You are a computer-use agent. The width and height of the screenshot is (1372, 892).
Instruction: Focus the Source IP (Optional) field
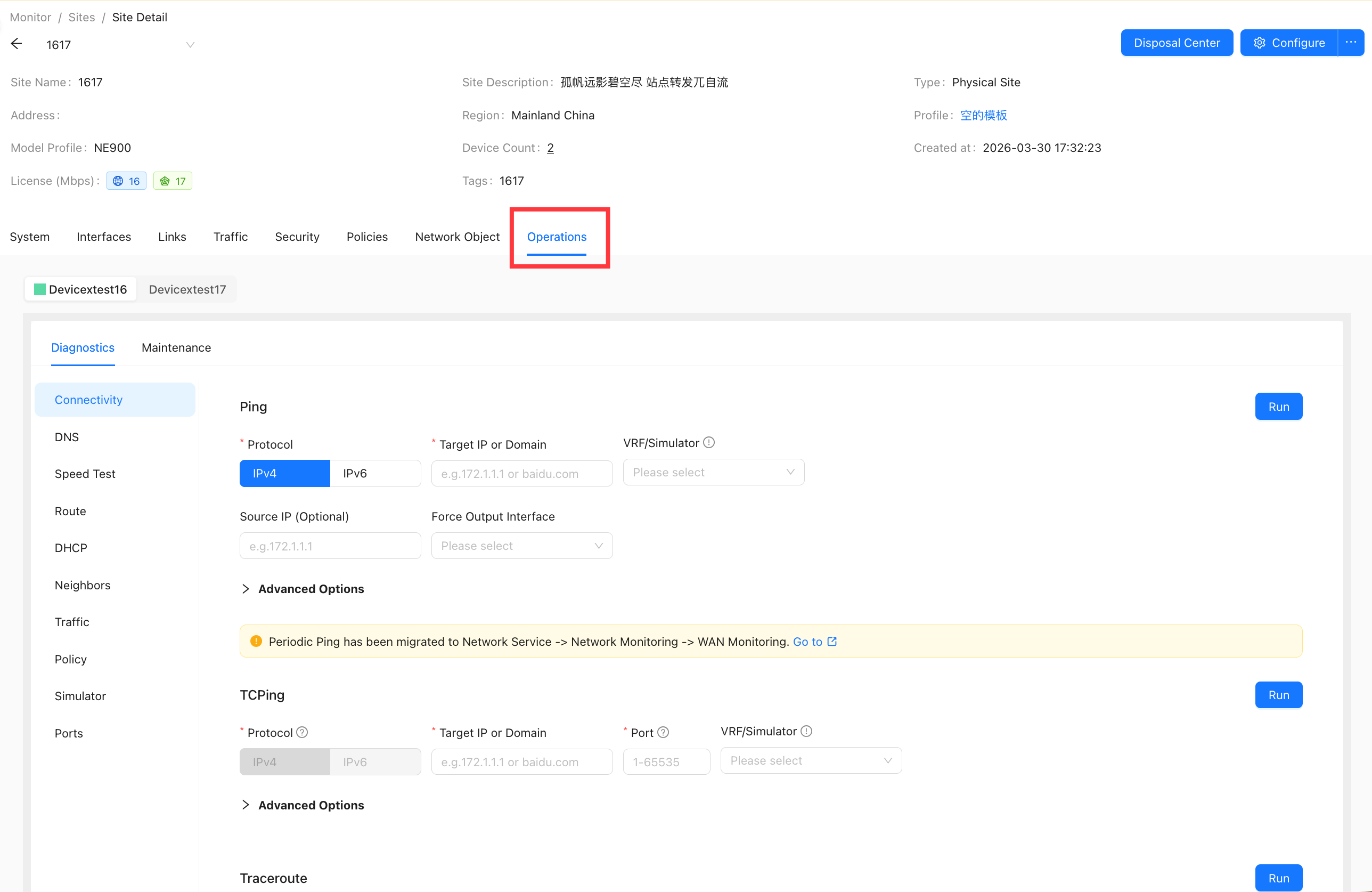[x=330, y=546]
